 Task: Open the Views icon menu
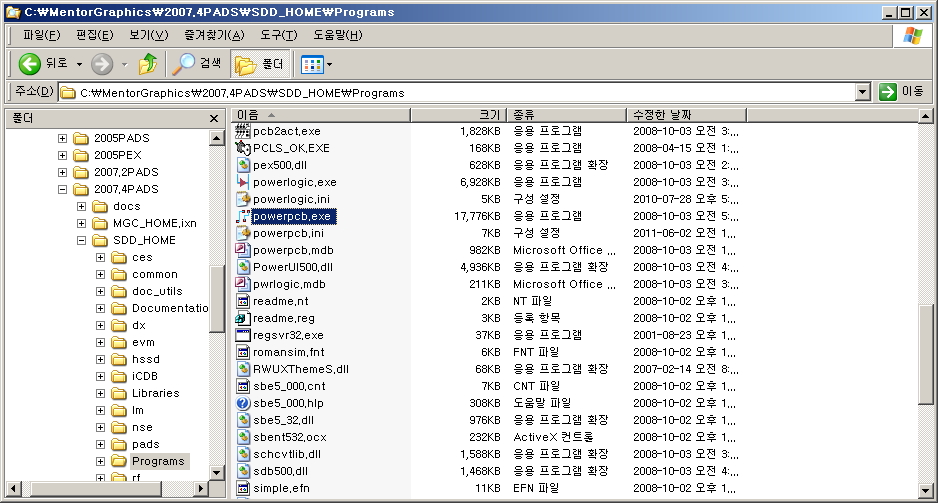pyautogui.click(x=312, y=64)
